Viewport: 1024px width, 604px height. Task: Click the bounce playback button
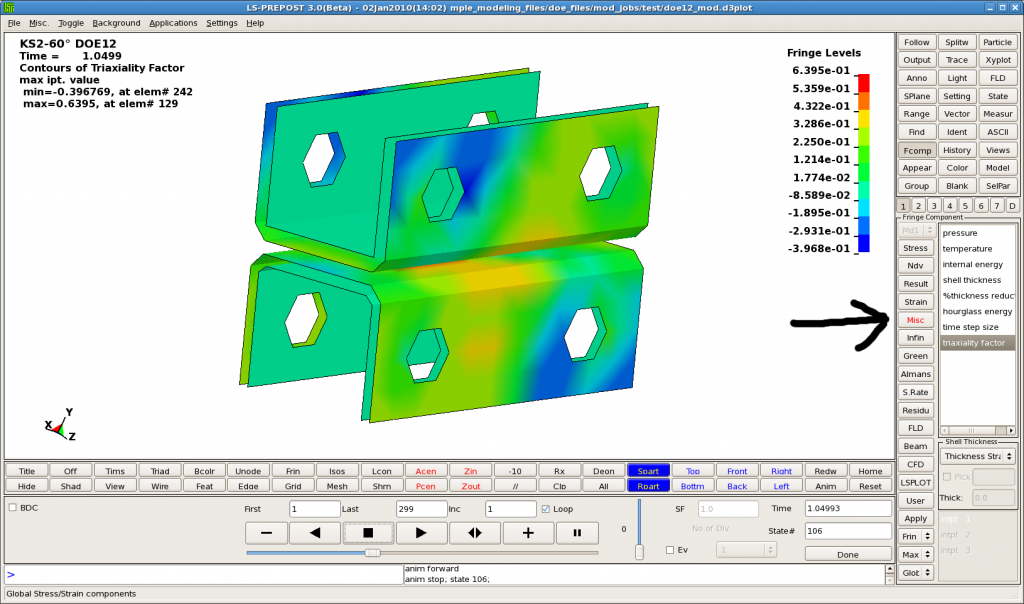click(475, 533)
